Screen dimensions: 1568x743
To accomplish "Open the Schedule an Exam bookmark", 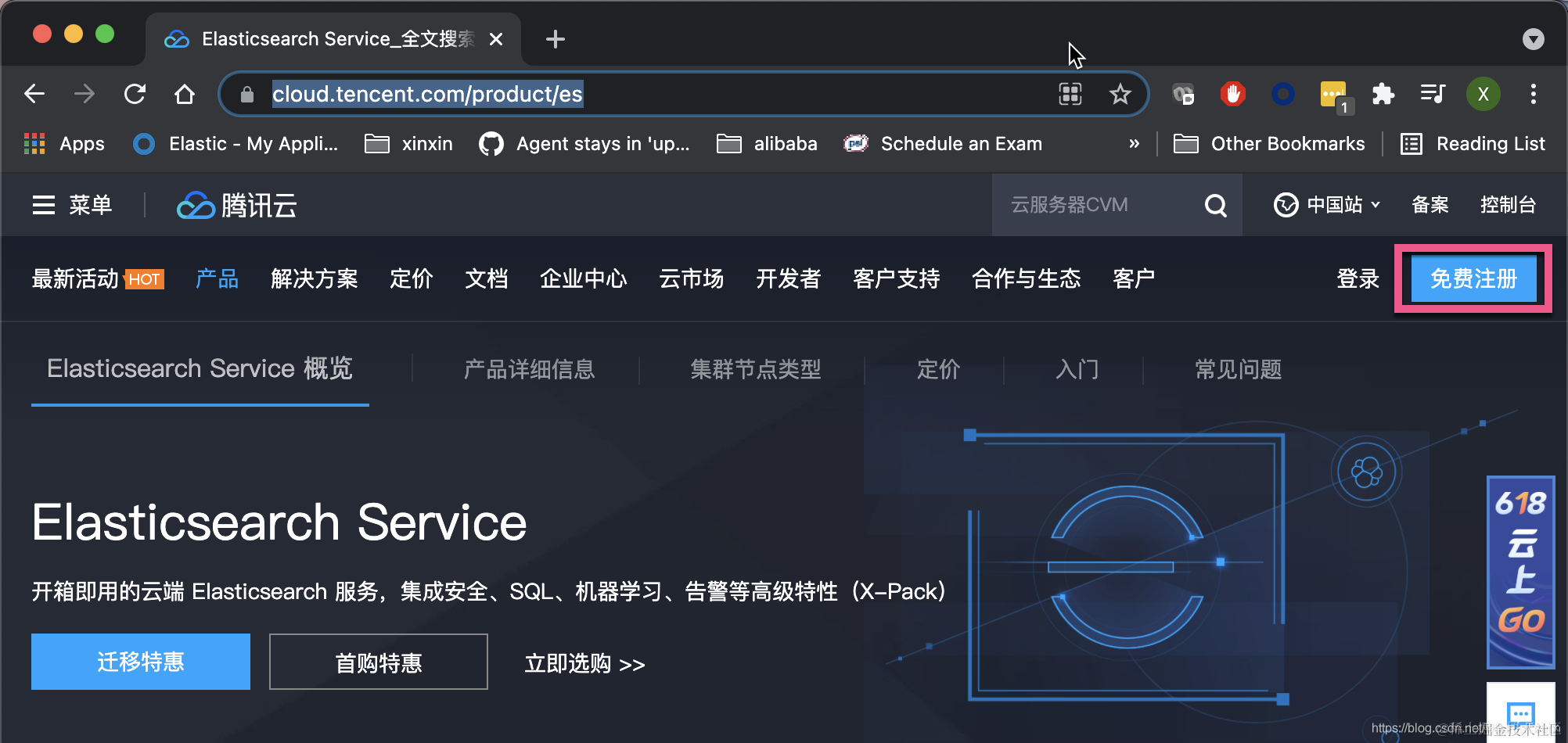I will point(943,144).
